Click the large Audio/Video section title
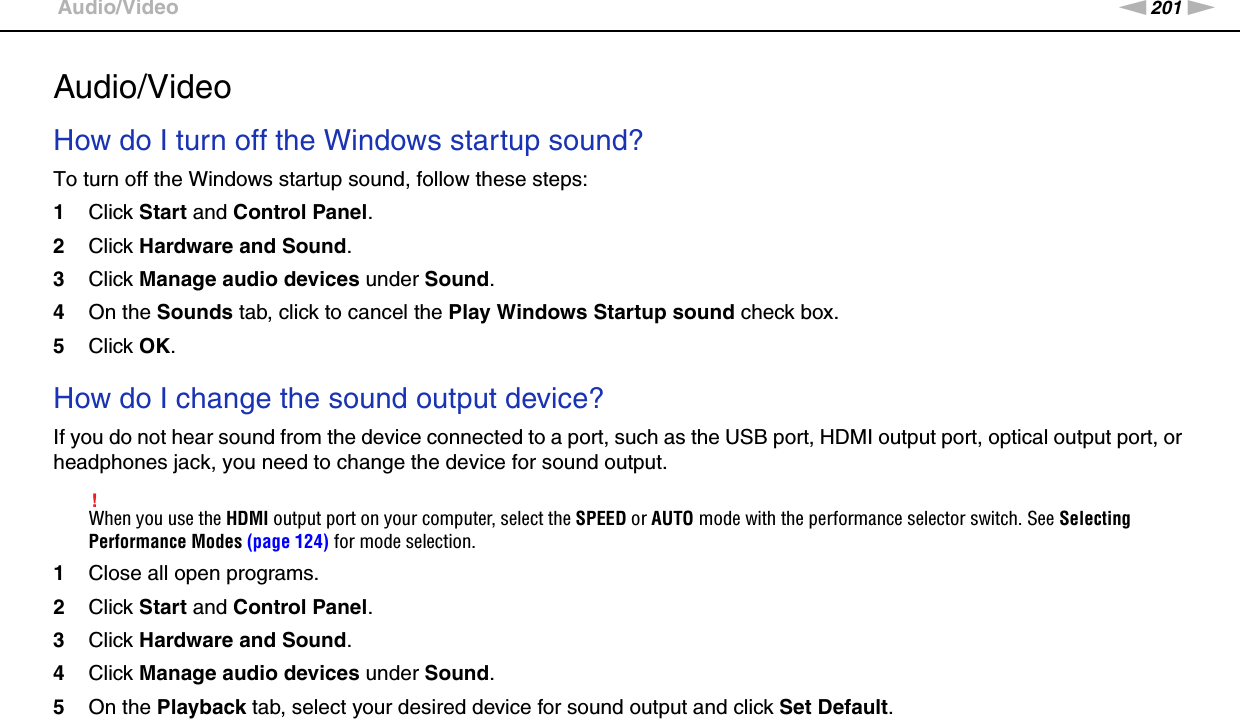 (142, 87)
